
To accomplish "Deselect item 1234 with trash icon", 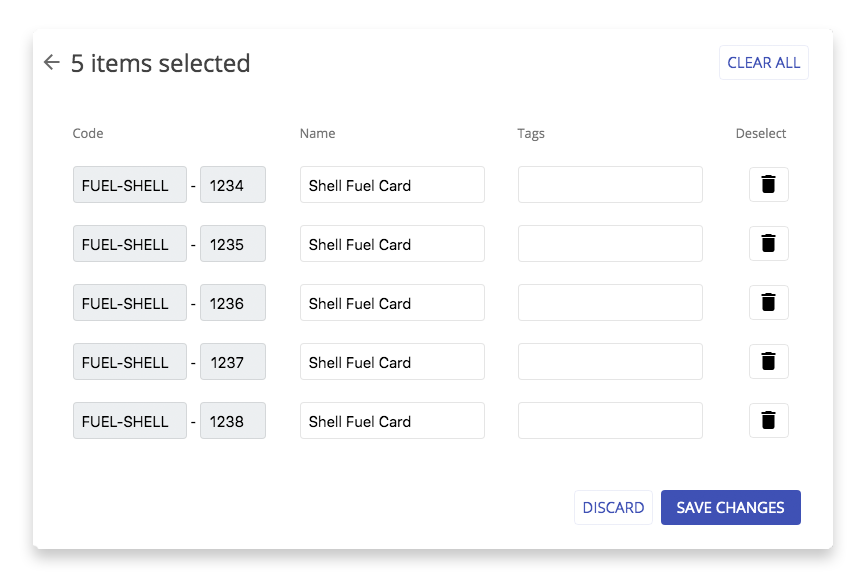I will 769,184.
